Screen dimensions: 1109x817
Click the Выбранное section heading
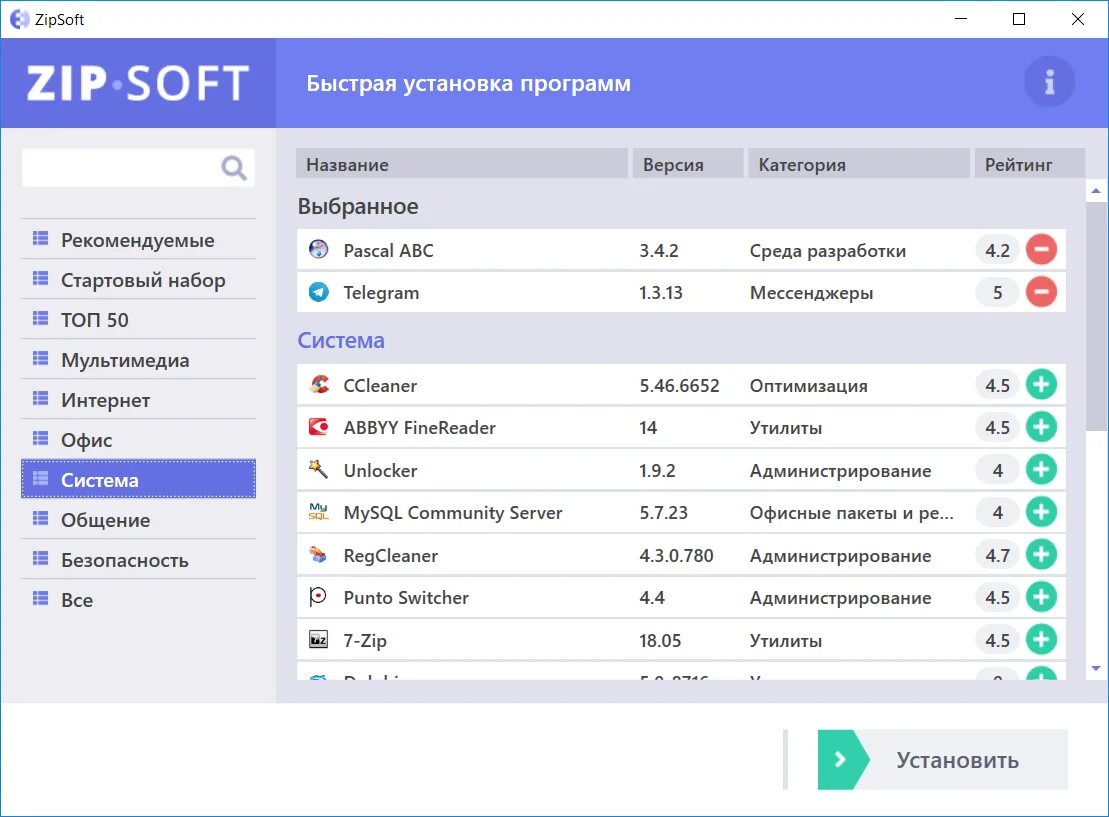coord(358,206)
